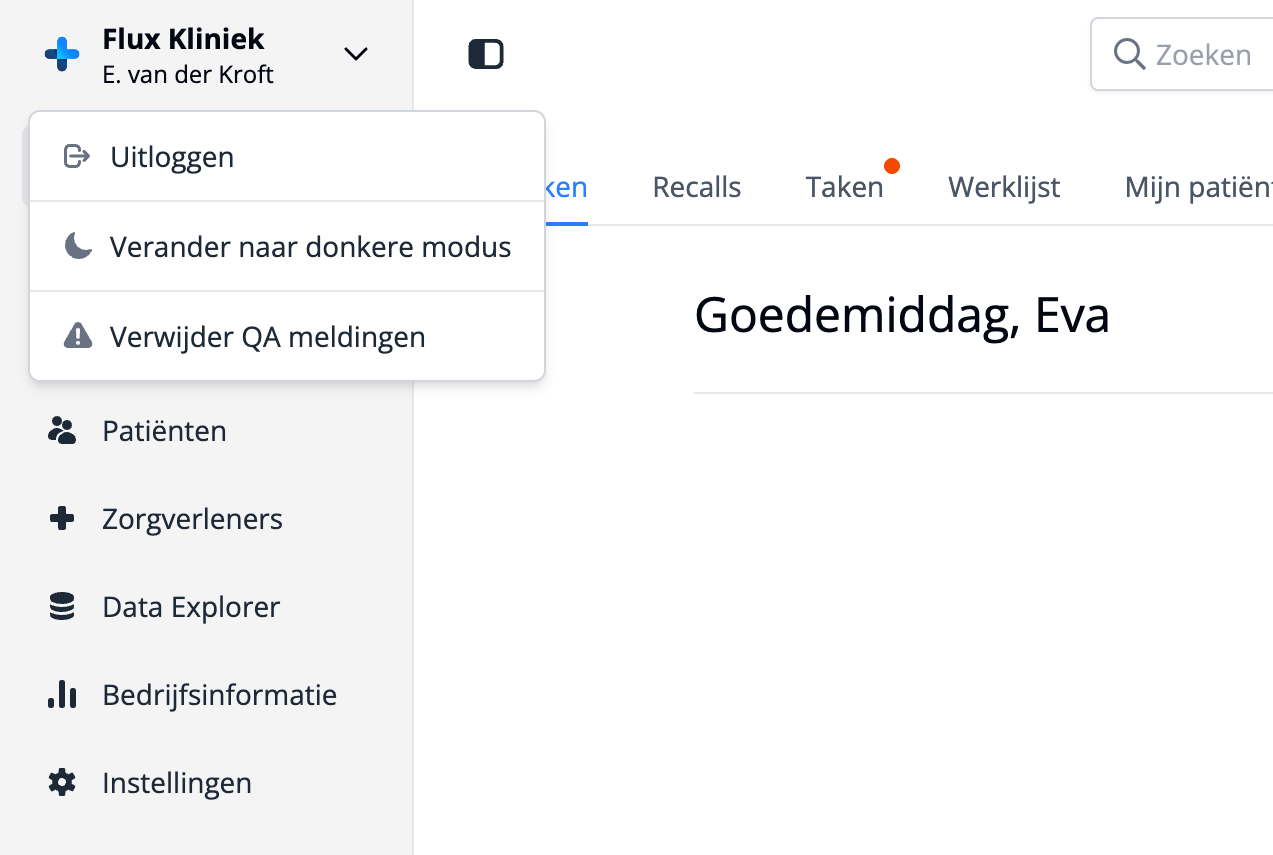Open the Taken tab

pos(844,186)
